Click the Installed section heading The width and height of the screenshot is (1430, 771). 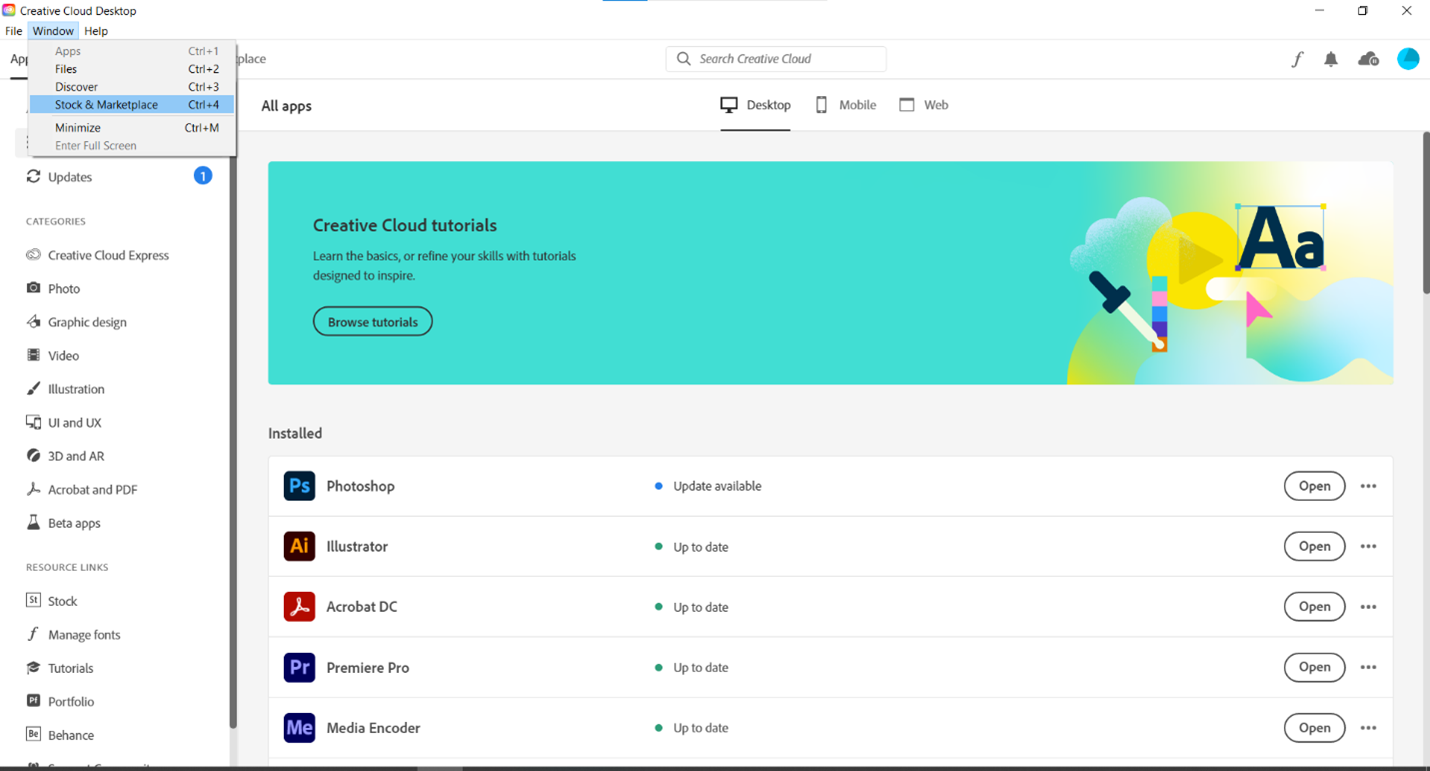[295, 433]
